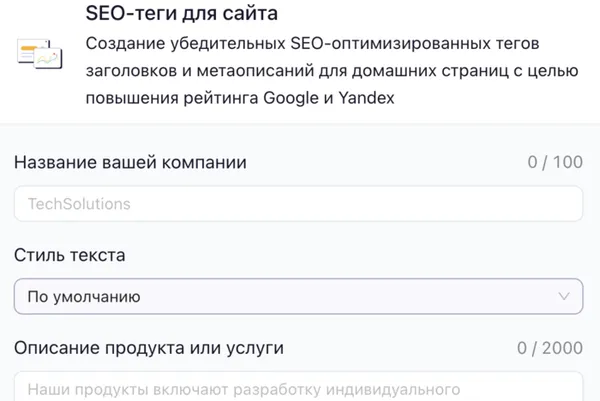Click the 'Описание продукта или услуги' label
Viewport: 600px width, 401px height.
[149, 348]
